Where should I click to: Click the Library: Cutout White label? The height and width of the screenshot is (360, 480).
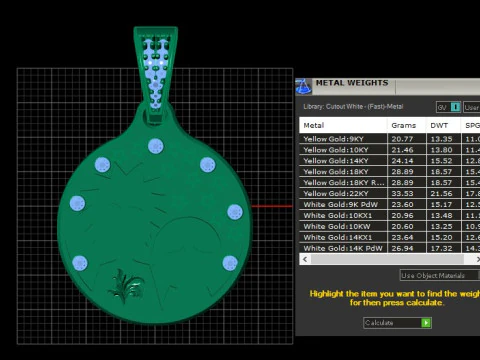[353, 107]
